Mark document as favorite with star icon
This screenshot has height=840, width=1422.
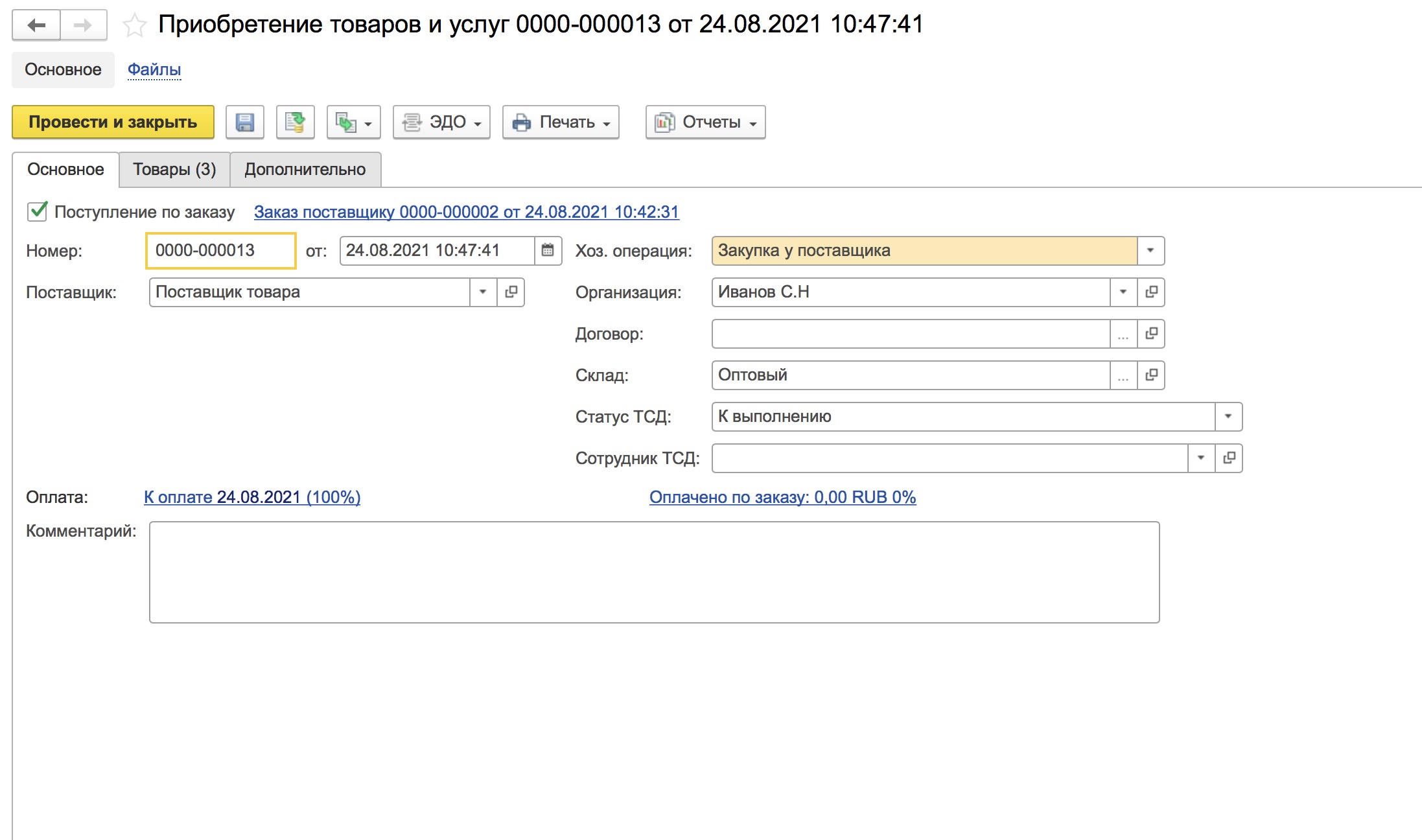click(134, 26)
